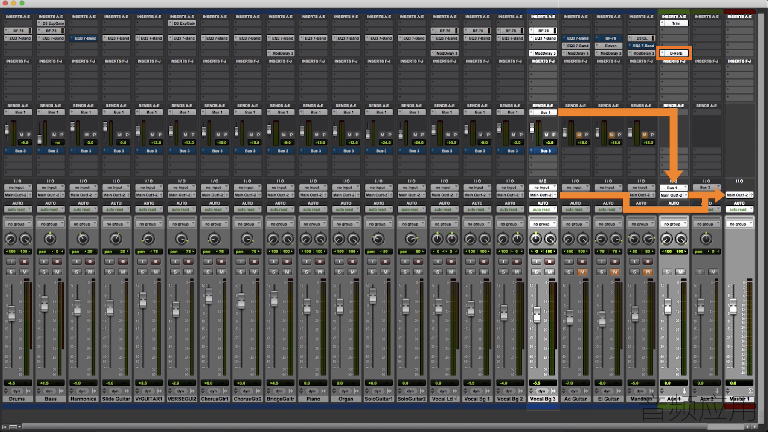
Task: Record-enable the Piano track
Action: [x=319, y=262]
